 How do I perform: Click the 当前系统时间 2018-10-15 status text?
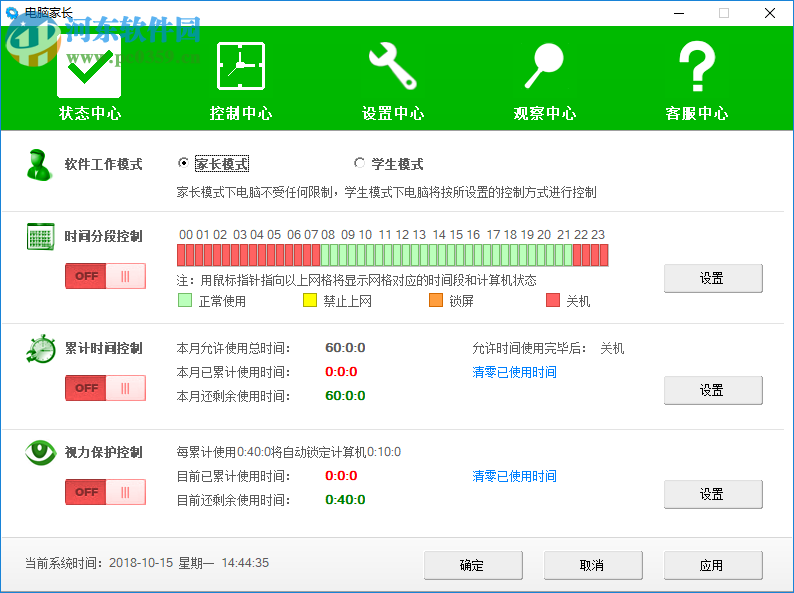[147, 563]
